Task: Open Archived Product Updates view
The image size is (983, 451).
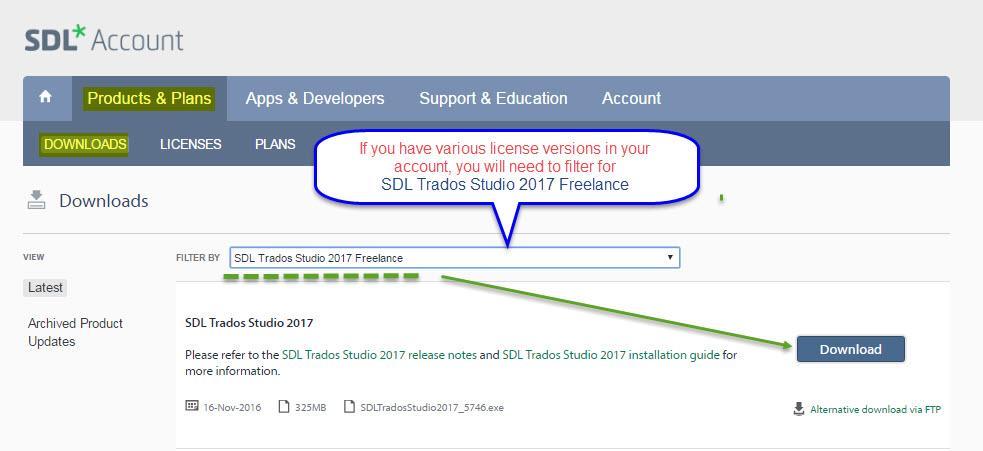Action: pyautogui.click(x=75, y=332)
